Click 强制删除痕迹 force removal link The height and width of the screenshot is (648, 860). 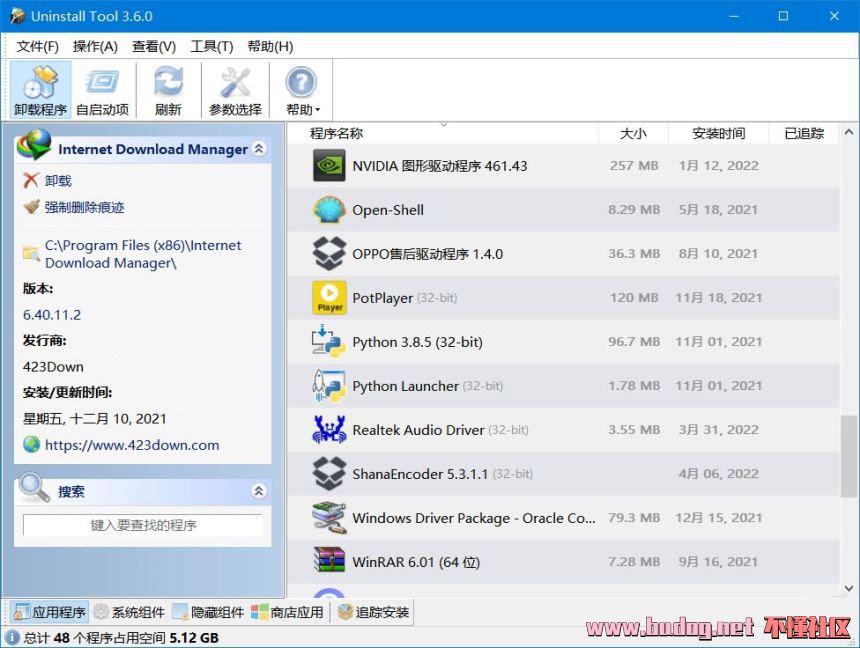[x=84, y=207]
